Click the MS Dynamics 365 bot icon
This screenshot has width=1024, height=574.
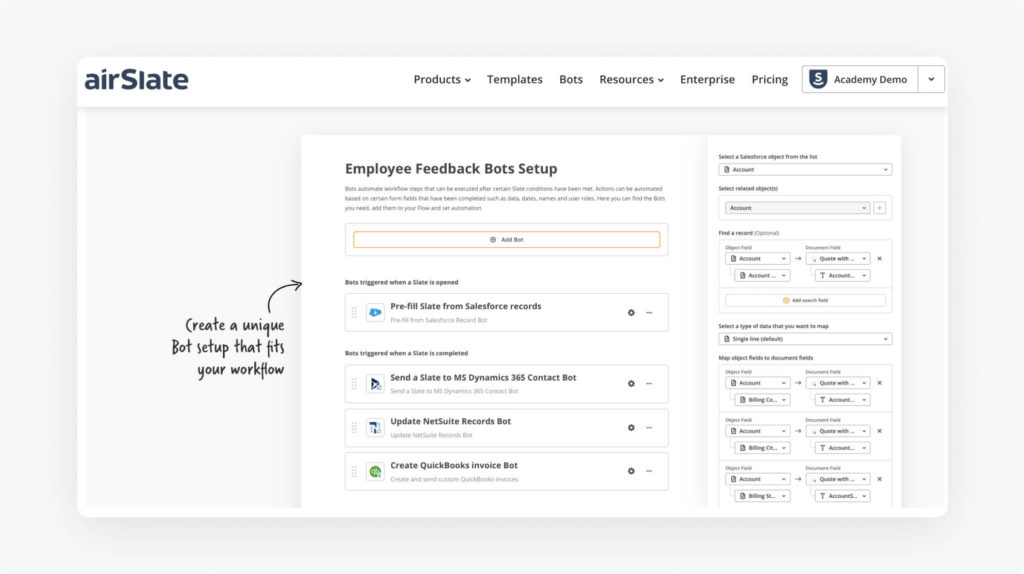click(375, 383)
